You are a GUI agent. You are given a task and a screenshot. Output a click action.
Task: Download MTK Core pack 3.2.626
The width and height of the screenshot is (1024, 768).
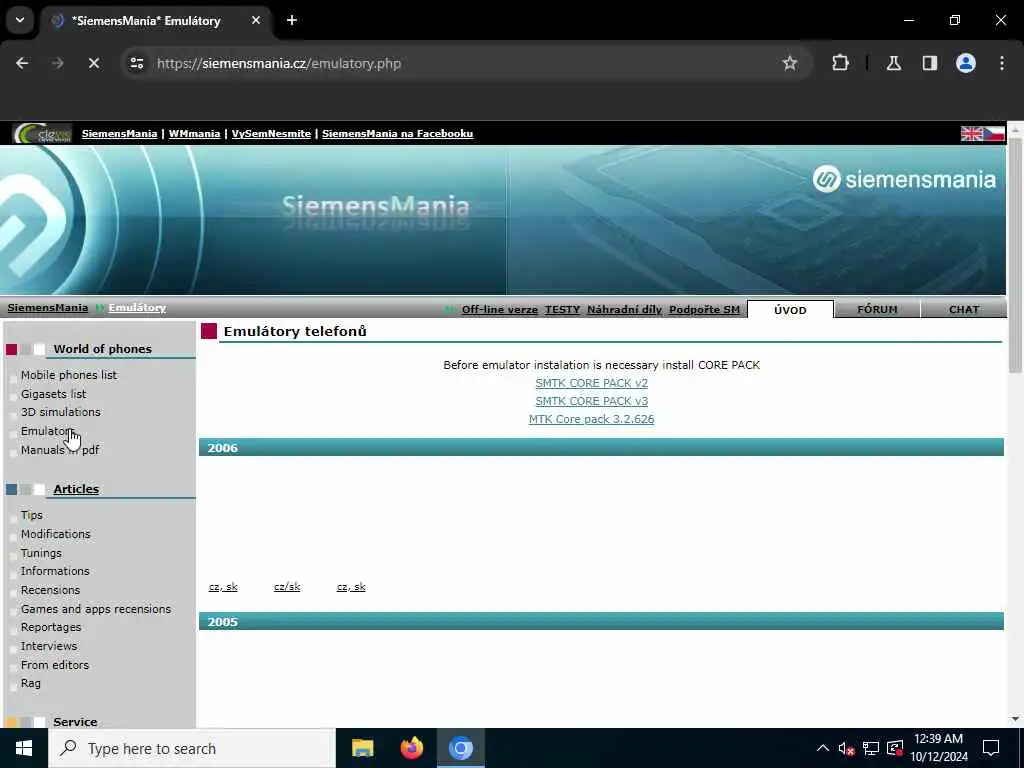click(591, 419)
